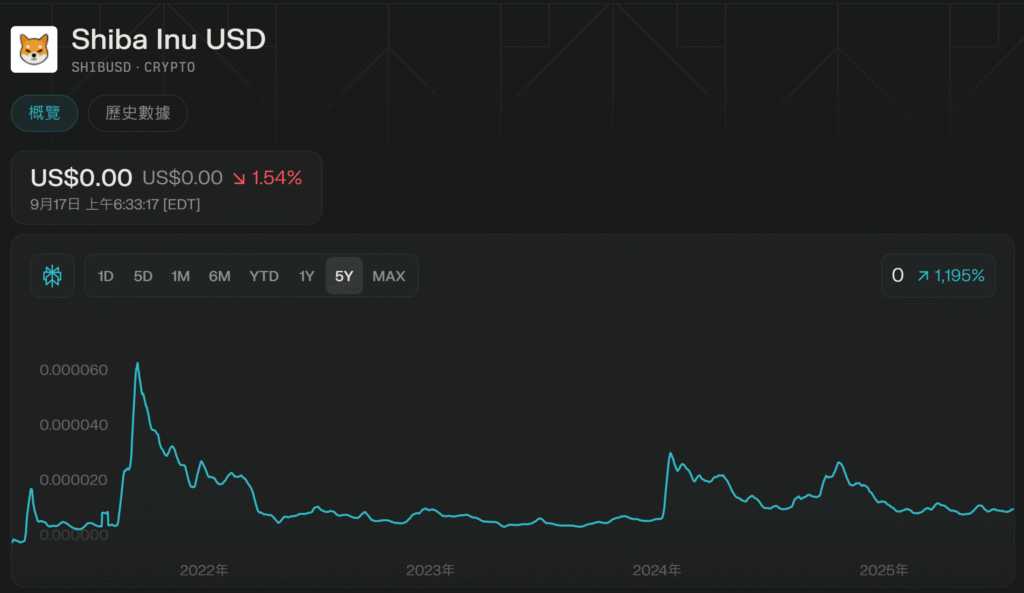Click the red down-arrow next to 1.54%
The width and height of the screenshot is (1024, 593).
click(240, 179)
